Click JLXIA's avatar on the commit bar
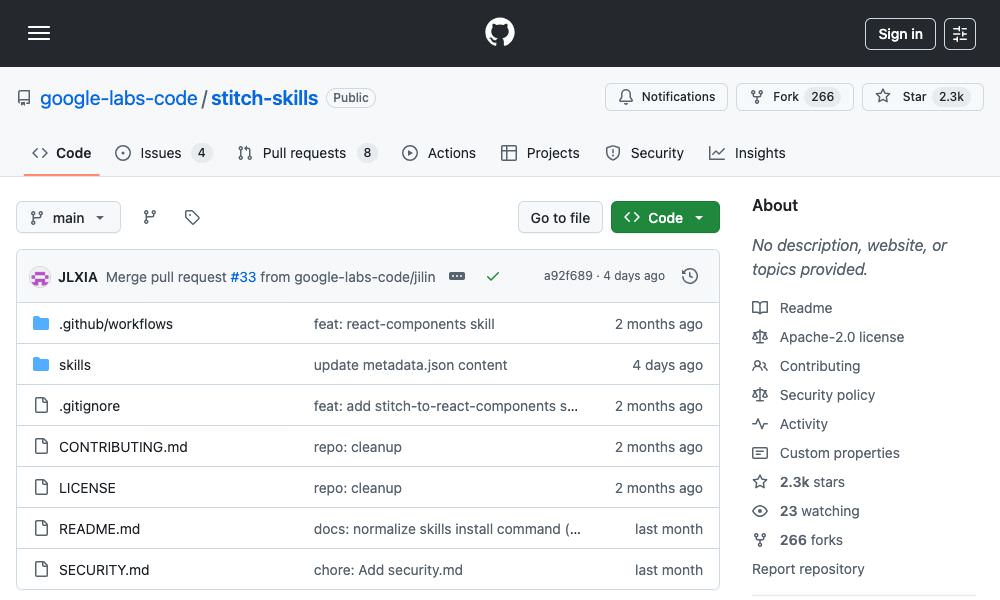1000x600 pixels. (40, 276)
